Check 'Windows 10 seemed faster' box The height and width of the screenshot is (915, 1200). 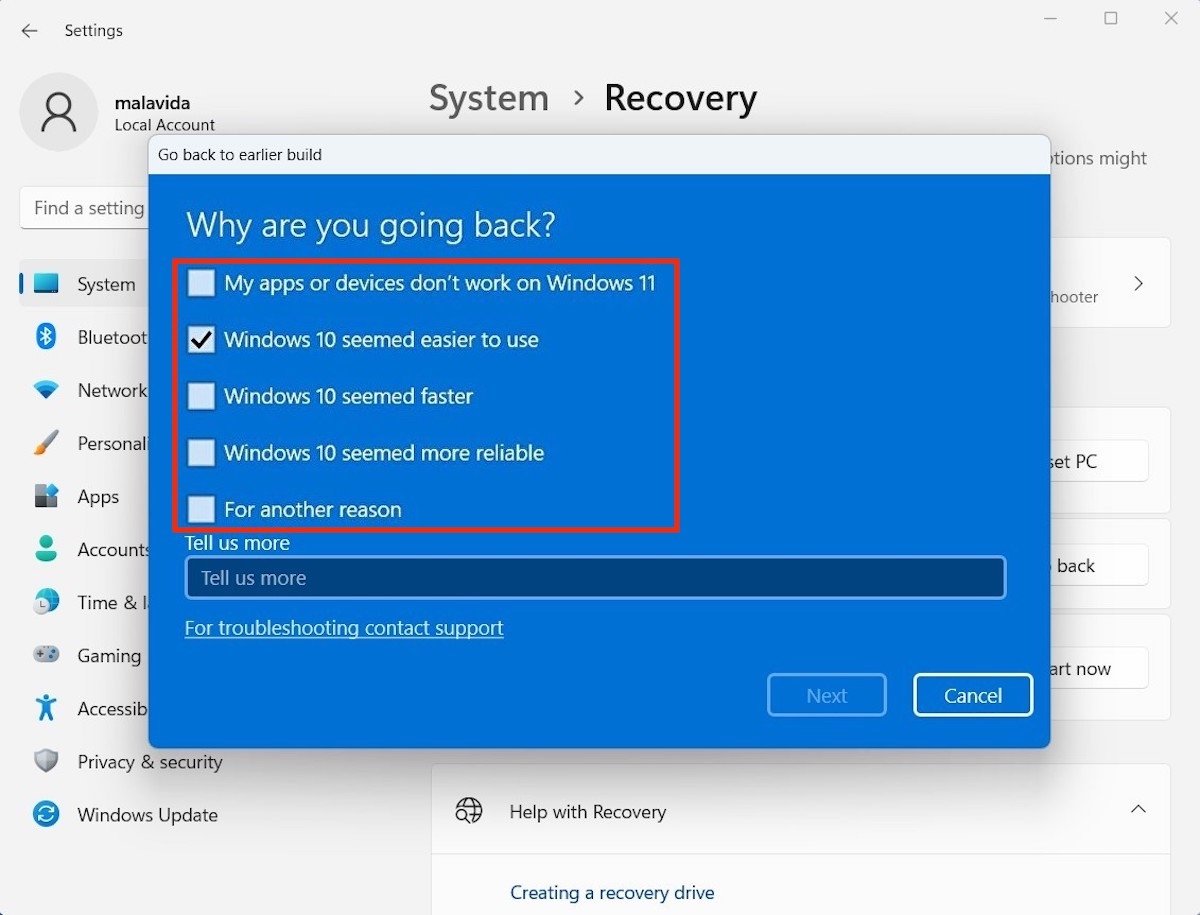coord(202,396)
